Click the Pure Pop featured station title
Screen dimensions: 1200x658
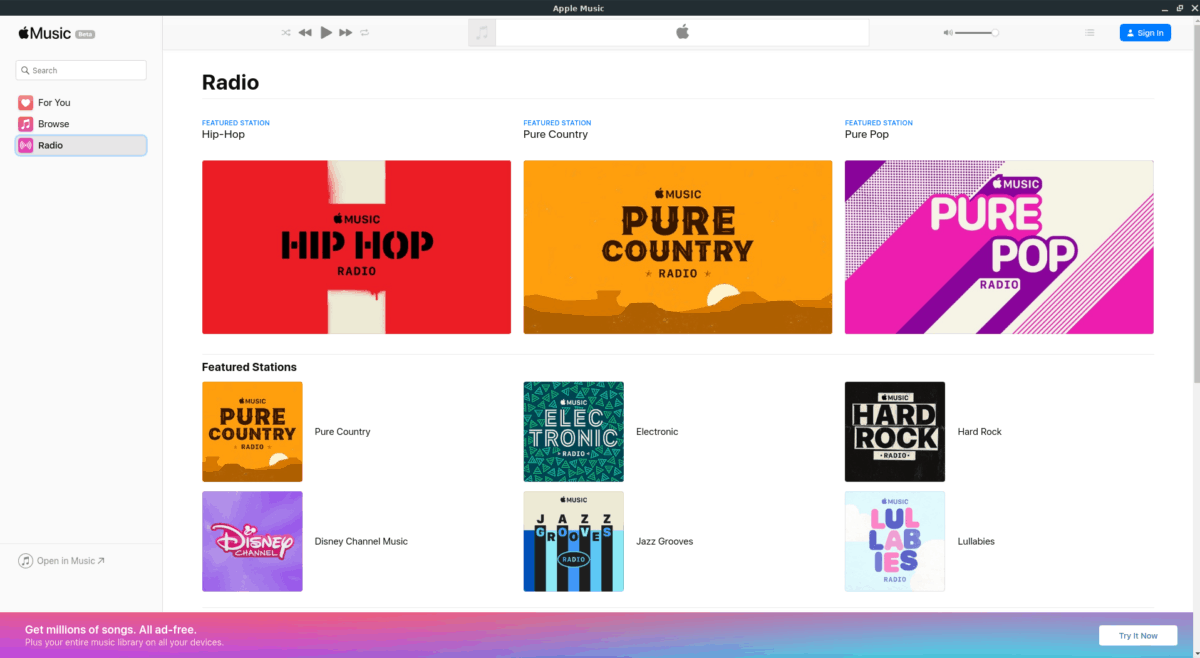pos(867,134)
